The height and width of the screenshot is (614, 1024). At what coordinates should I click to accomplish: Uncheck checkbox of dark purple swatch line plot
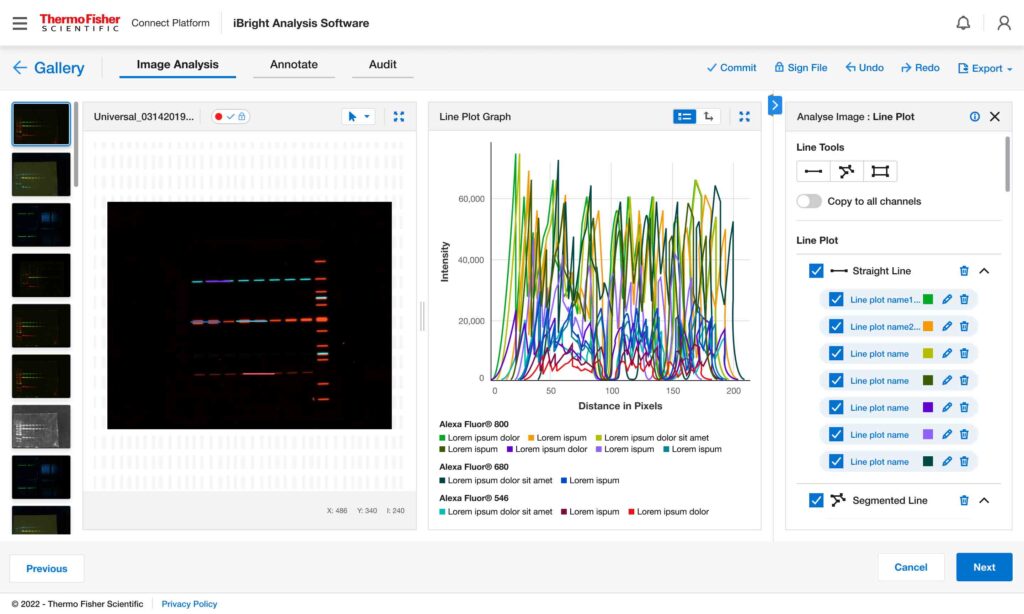pos(836,407)
